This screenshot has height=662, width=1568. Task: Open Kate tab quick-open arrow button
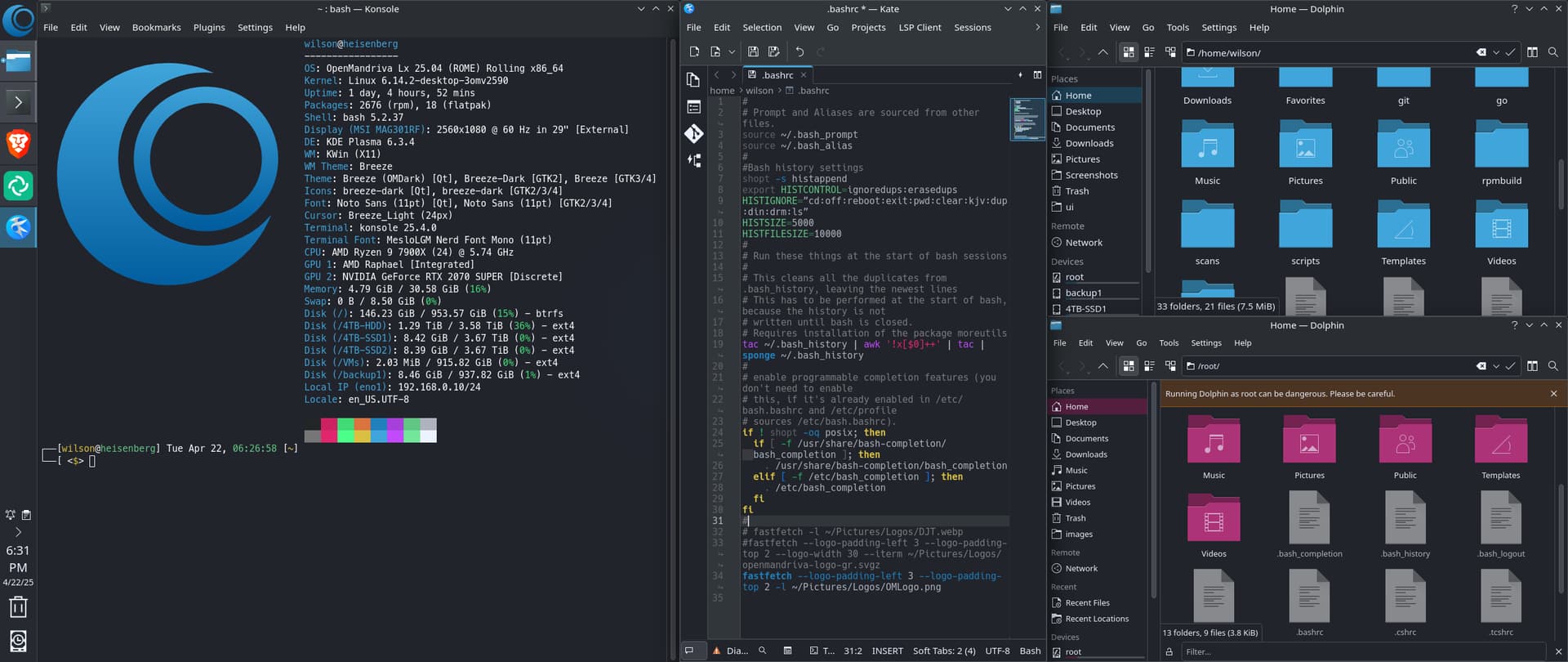coord(1020,75)
